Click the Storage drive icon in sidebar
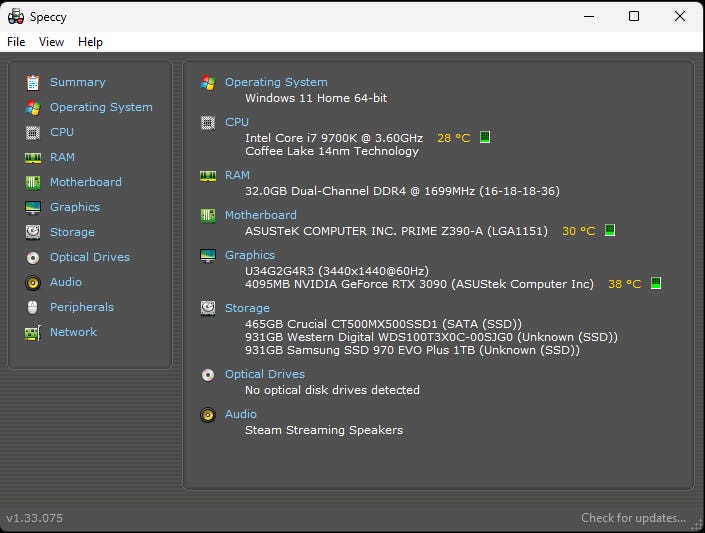Image resolution: width=705 pixels, height=533 pixels. [x=33, y=232]
